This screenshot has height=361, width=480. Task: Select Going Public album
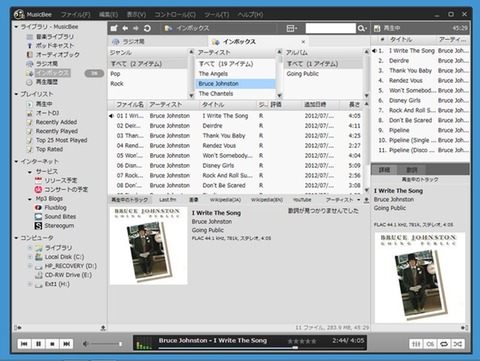(323, 74)
